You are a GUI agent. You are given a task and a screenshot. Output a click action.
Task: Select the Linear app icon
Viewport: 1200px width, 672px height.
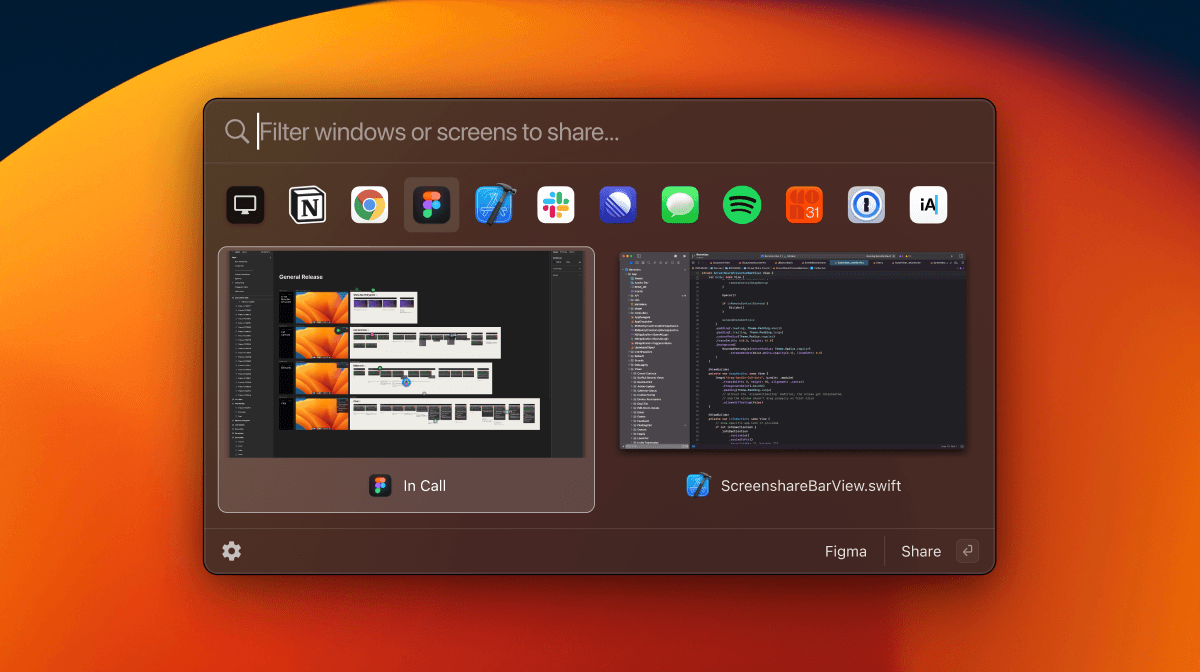click(618, 205)
